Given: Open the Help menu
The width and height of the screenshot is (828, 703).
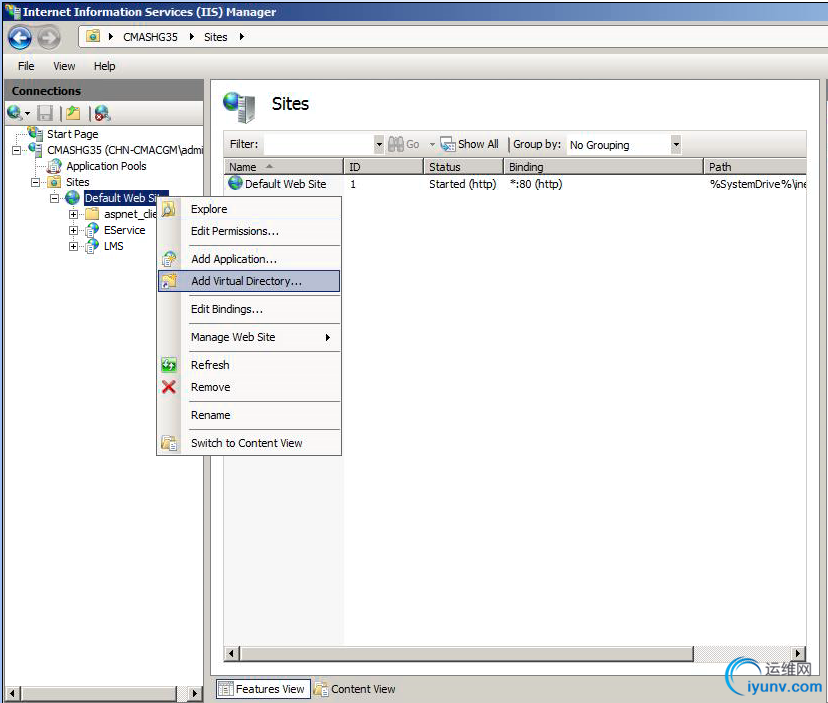Looking at the screenshot, I should pos(105,66).
